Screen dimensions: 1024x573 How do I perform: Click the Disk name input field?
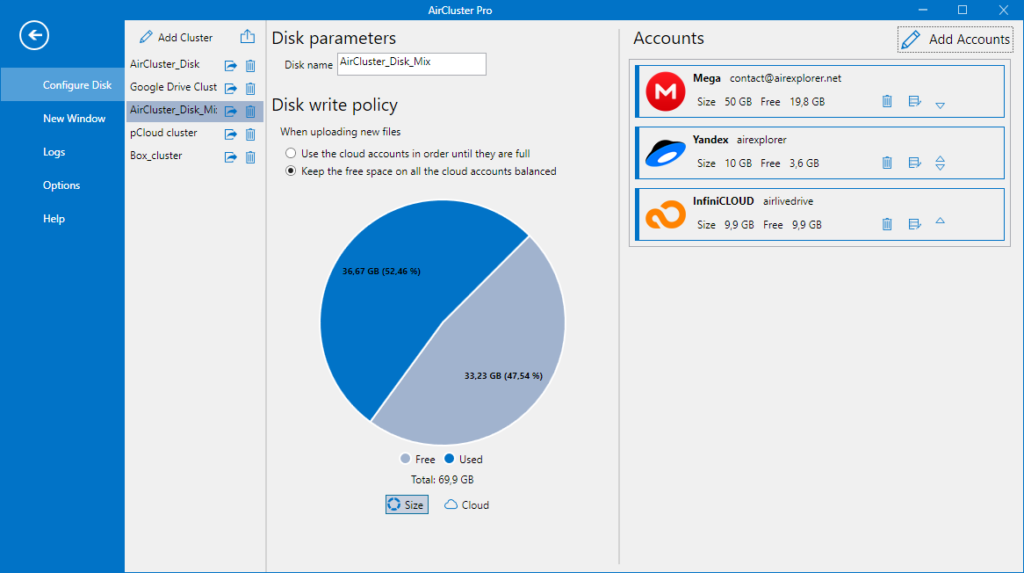tap(411, 64)
